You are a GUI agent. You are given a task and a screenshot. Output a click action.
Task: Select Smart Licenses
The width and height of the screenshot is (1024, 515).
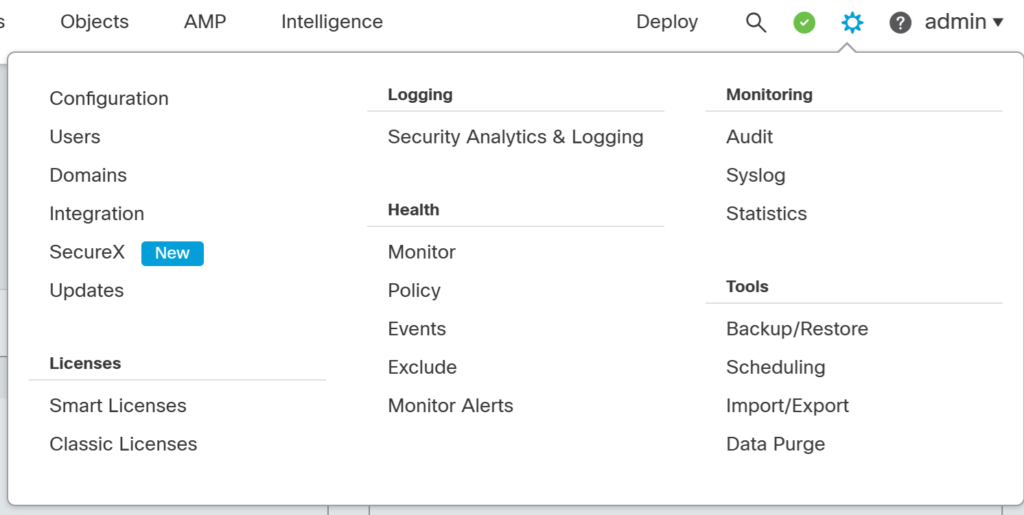click(x=118, y=406)
